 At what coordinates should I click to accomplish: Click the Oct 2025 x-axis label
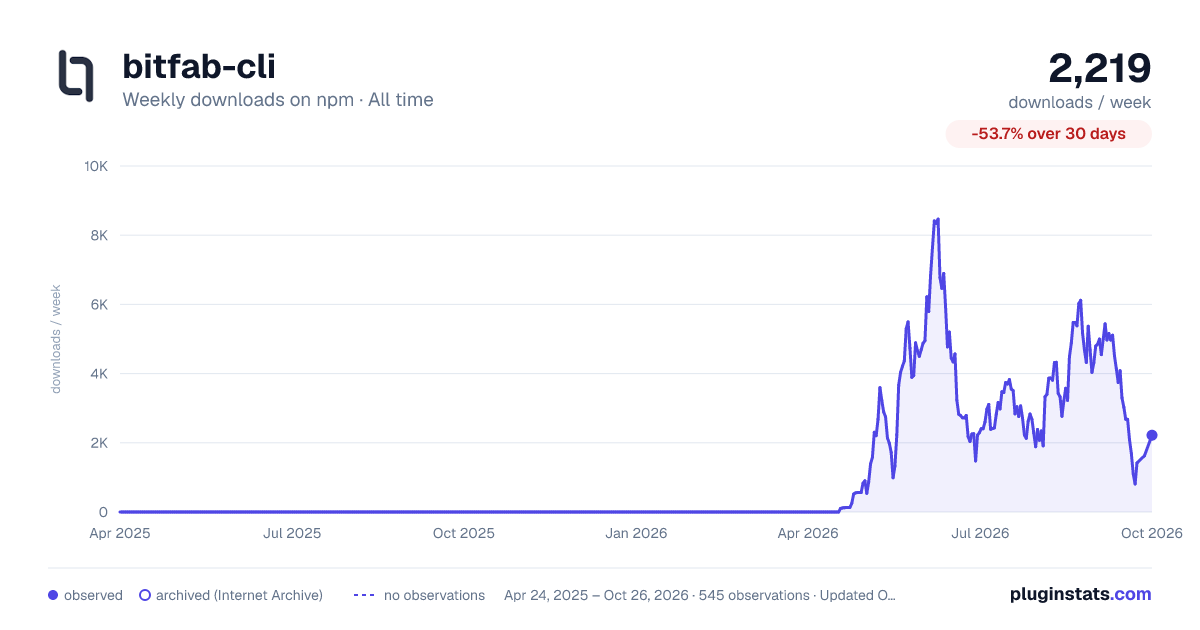[x=464, y=533]
